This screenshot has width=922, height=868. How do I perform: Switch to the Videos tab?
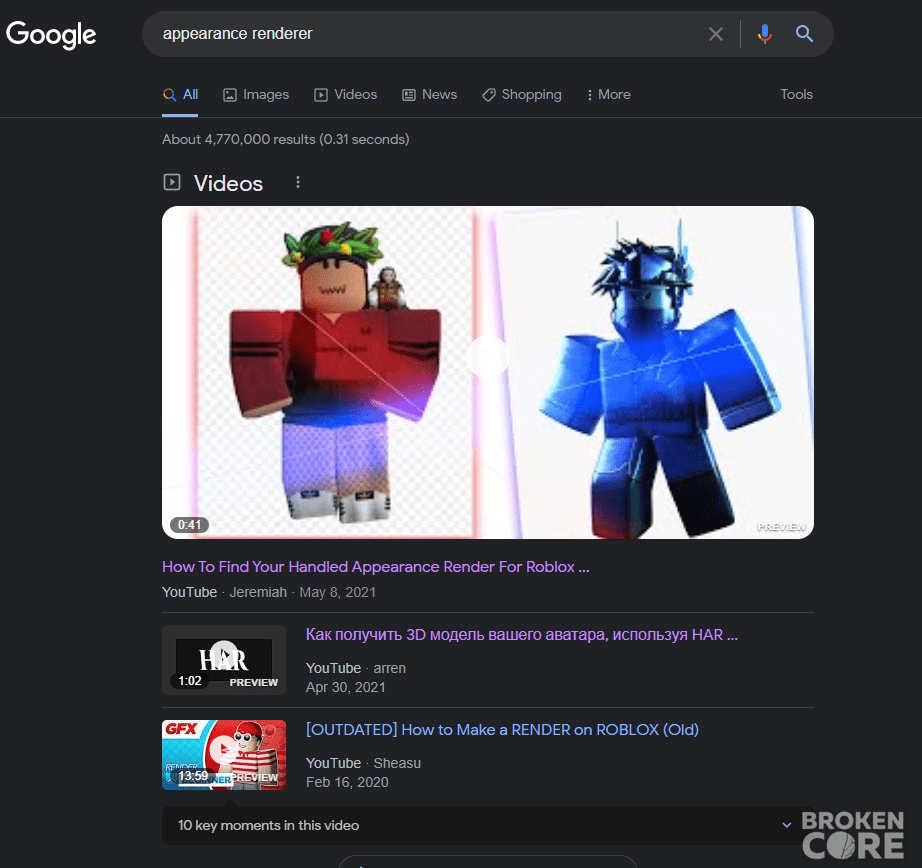346,95
